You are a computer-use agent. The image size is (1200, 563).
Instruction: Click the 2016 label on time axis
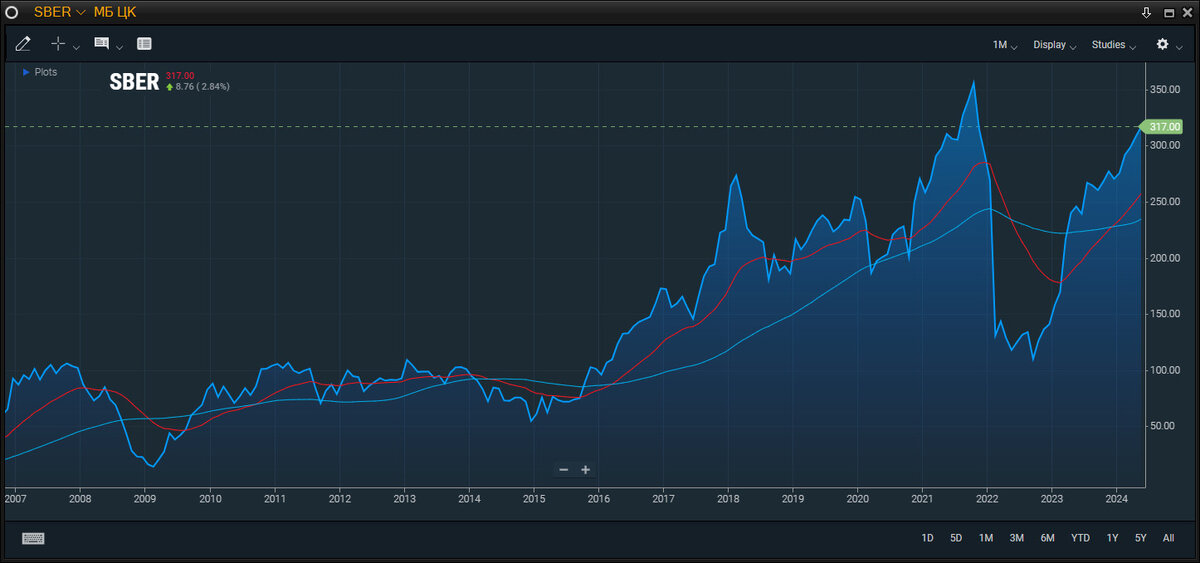tap(598, 498)
